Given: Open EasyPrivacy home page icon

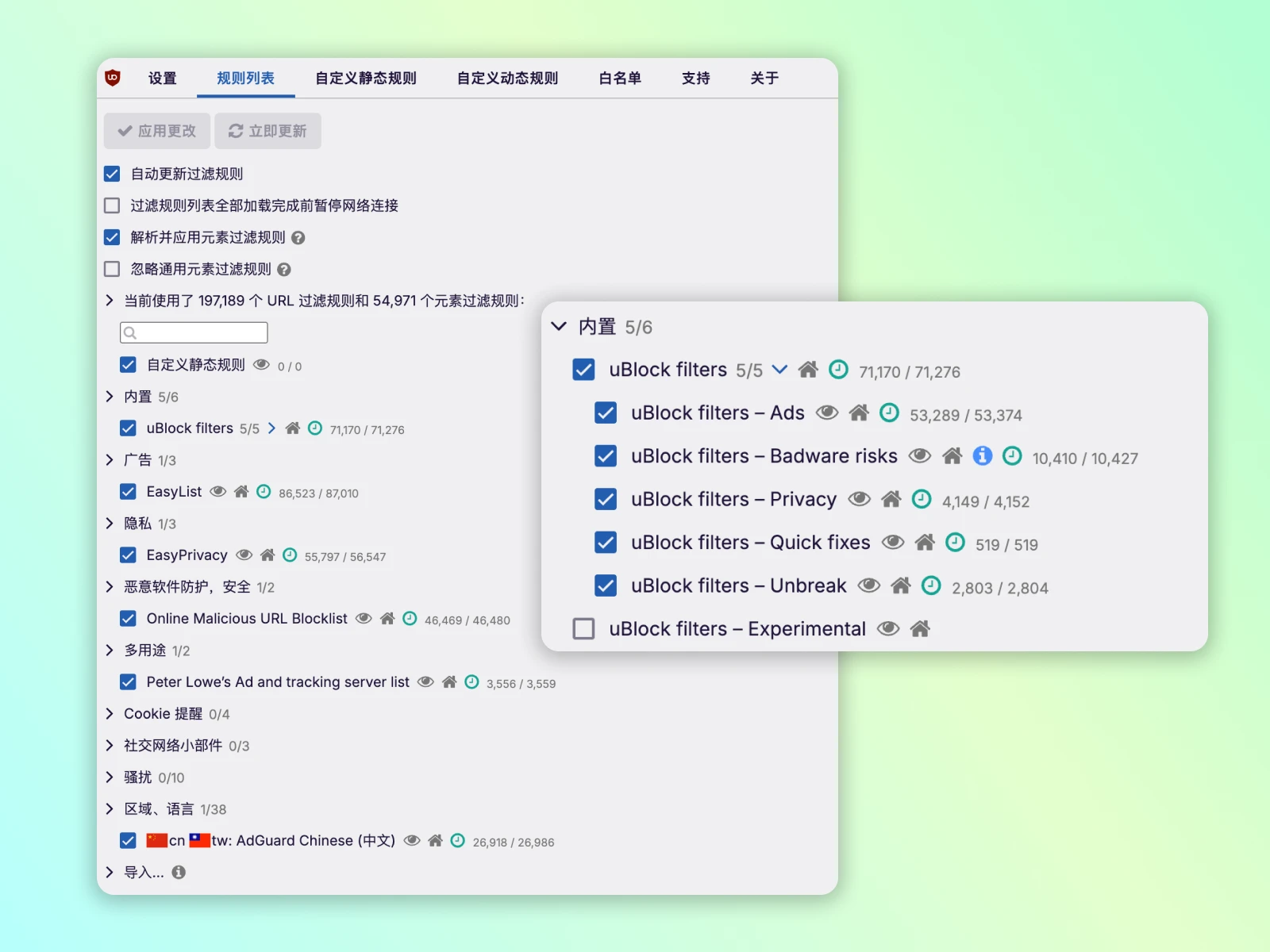Looking at the screenshot, I should pyautogui.click(x=267, y=555).
